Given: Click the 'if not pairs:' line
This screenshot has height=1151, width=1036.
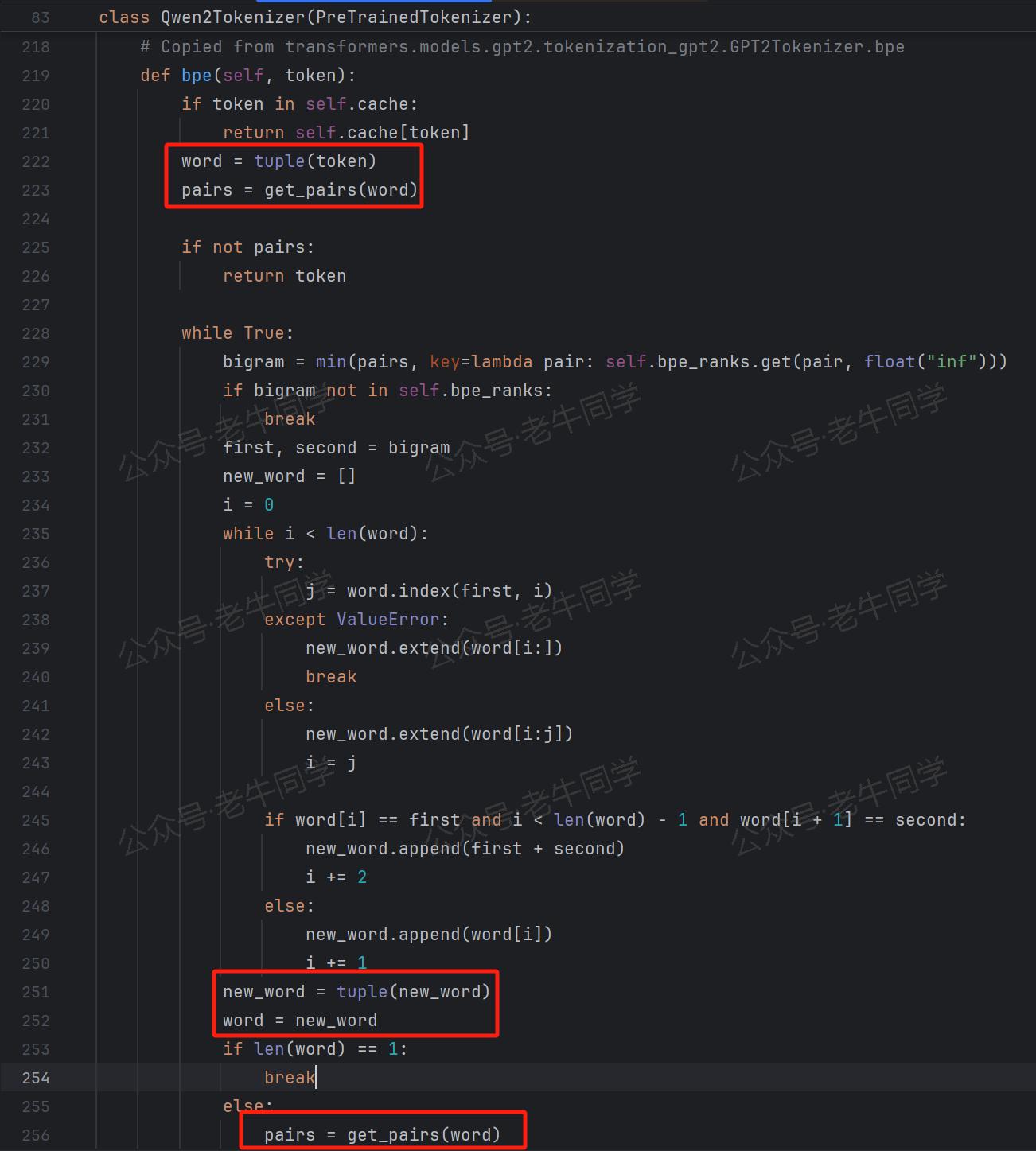Looking at the screenshot, I should 247,247.
